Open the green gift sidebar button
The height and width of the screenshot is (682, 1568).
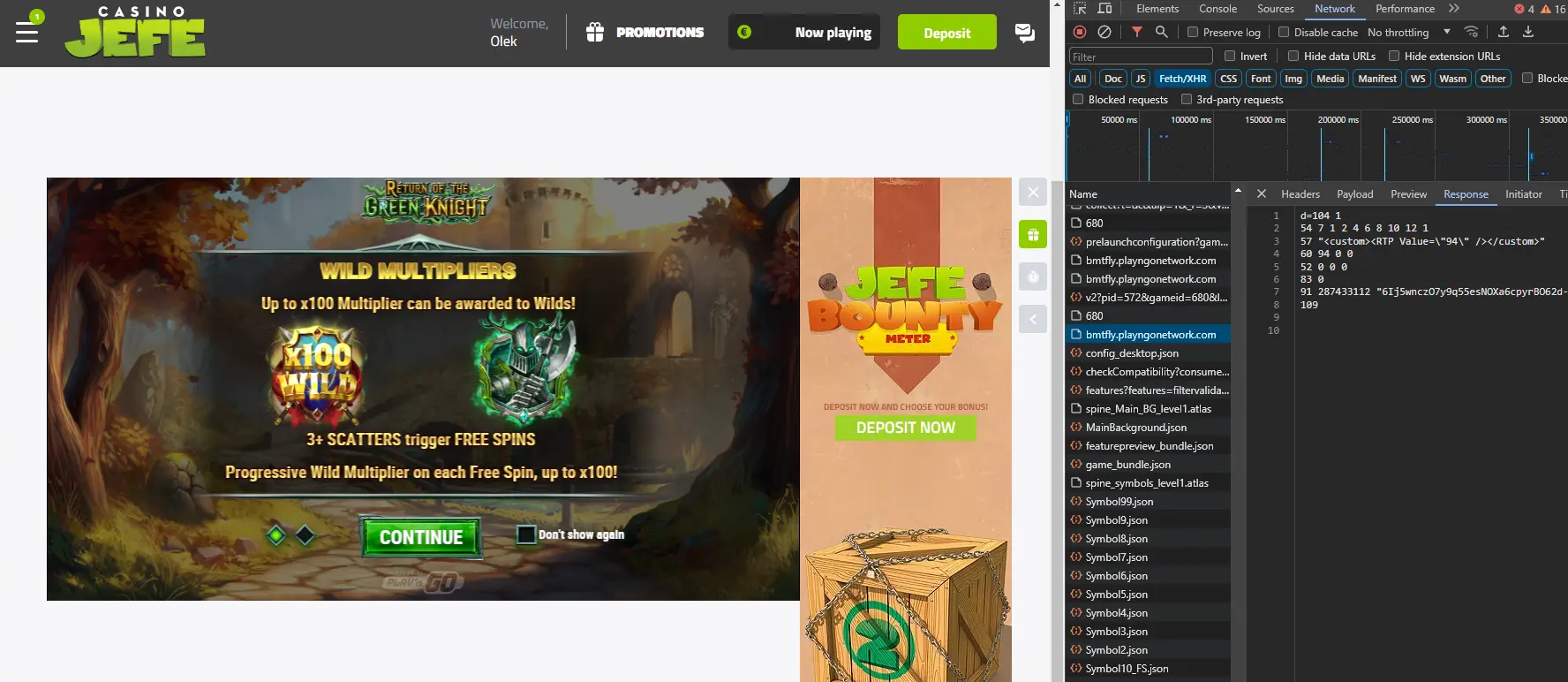[x=1033, y=234]
